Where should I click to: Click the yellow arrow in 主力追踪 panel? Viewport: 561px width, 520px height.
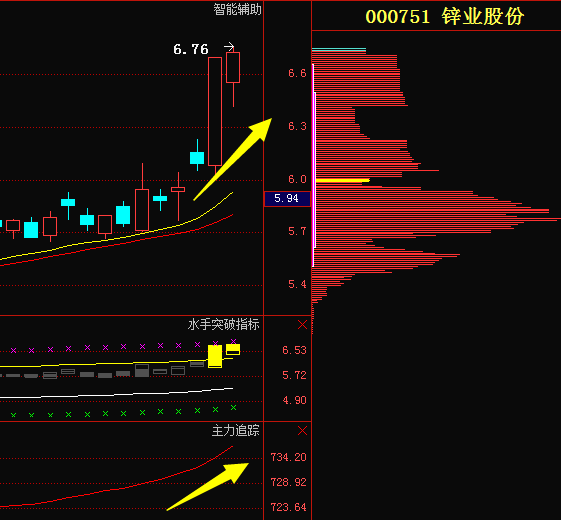click(x=208, y=486)
